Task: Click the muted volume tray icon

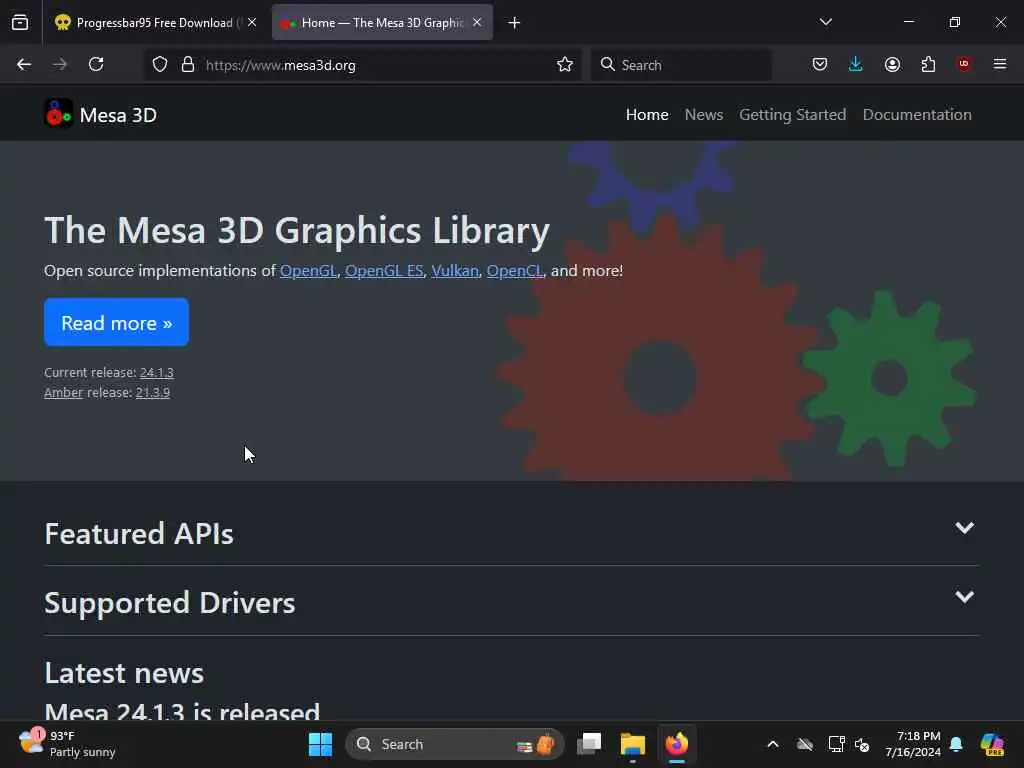Action: pos(862,744)
